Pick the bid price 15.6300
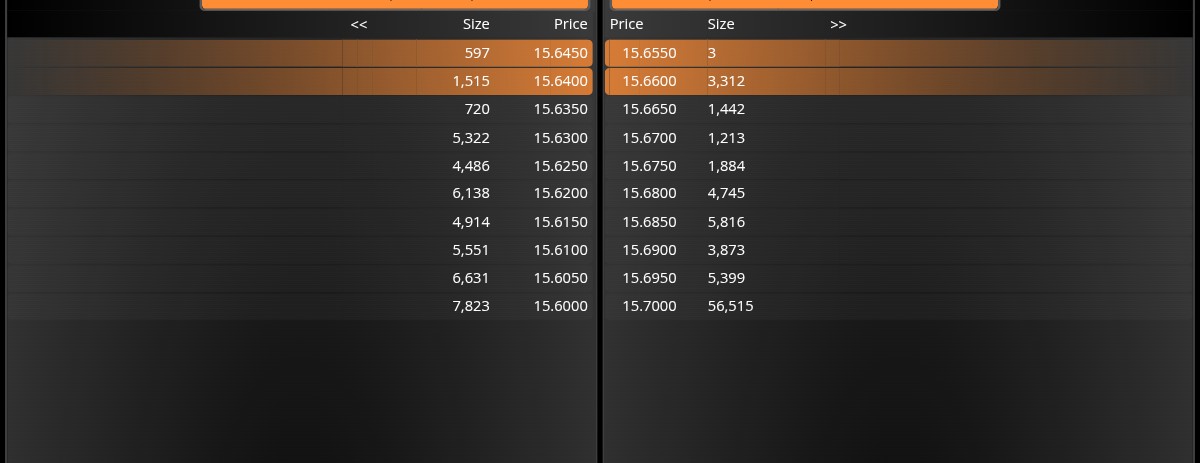Screen dimensions: 1200x463 [560, 138]
